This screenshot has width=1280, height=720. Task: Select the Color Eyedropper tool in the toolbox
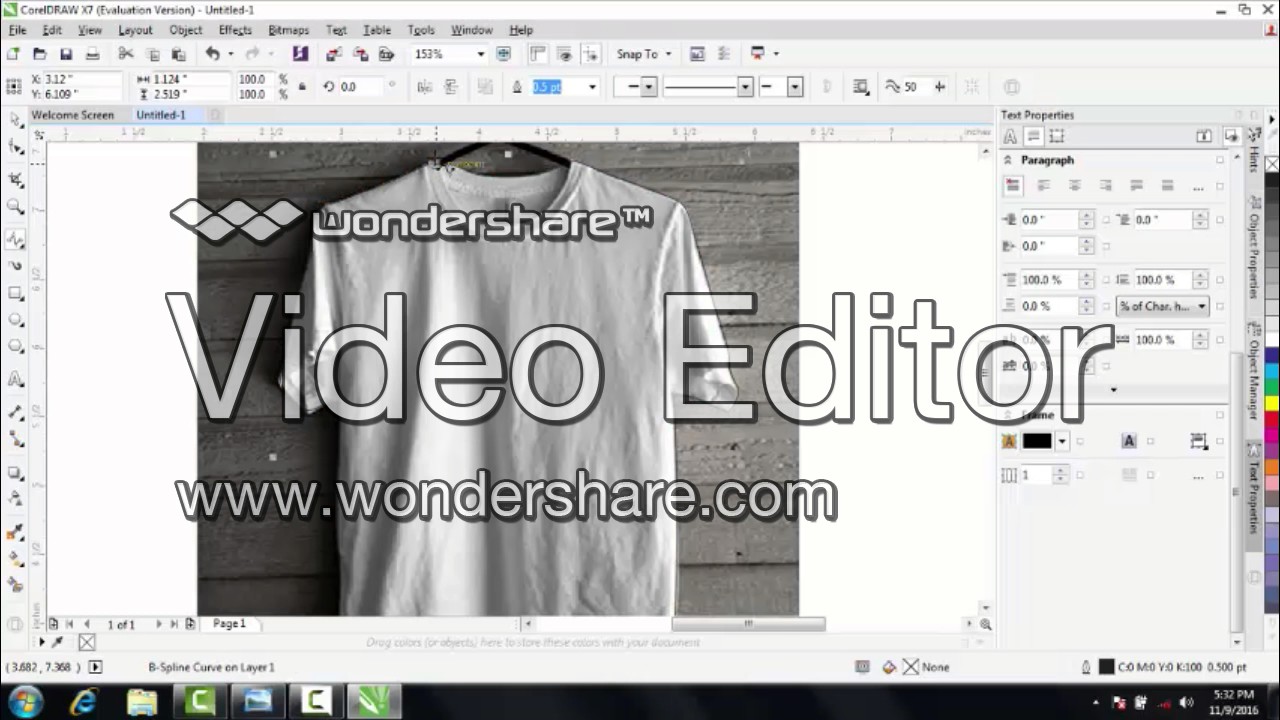pyautogui.click(x=15, y=533)
